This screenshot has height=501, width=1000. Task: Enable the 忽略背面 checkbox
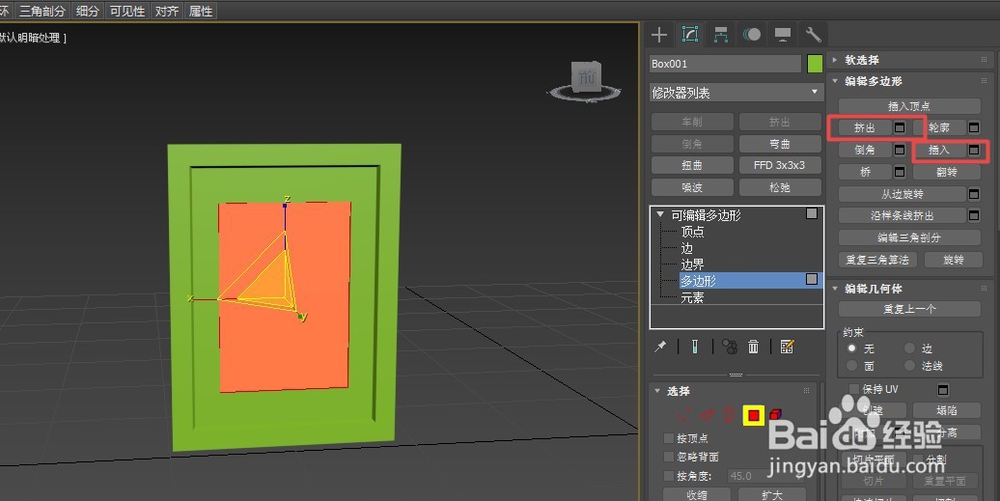[668, 457]
